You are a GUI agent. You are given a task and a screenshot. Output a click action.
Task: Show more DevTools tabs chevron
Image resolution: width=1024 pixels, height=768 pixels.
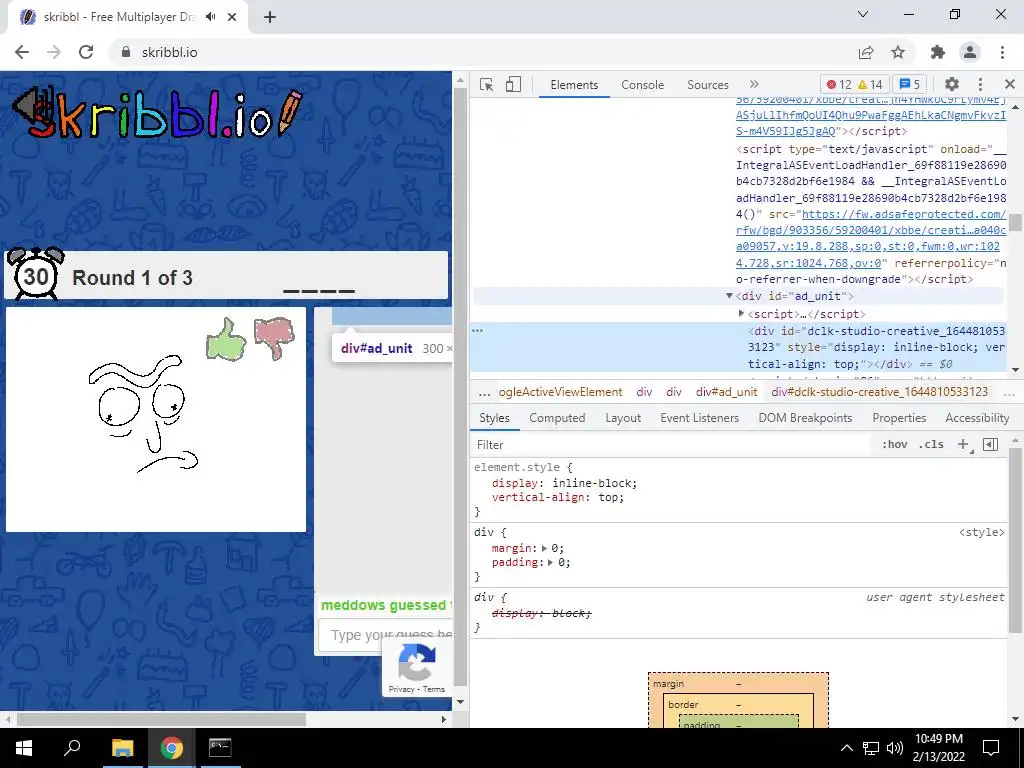point(754,84)
